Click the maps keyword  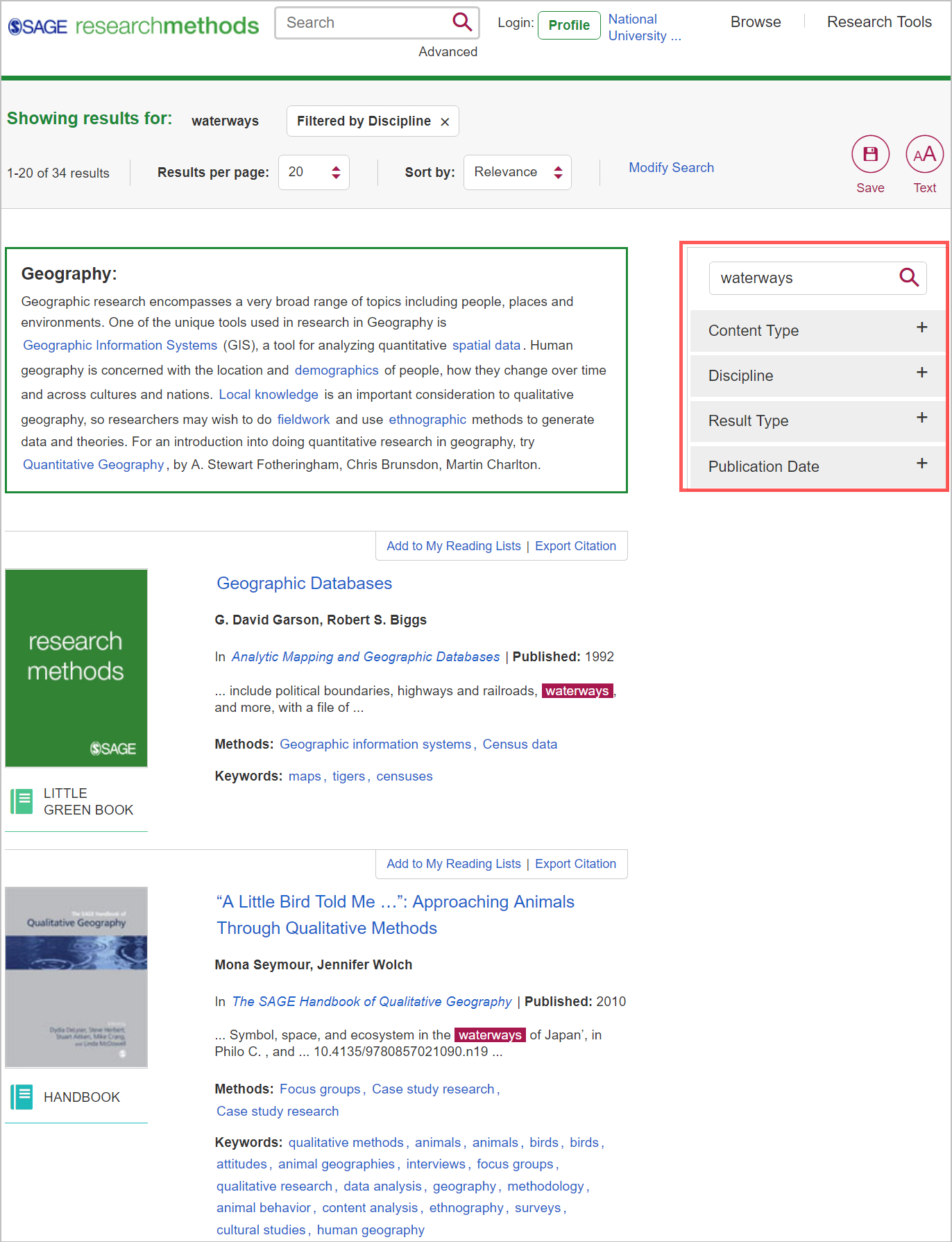305,776
